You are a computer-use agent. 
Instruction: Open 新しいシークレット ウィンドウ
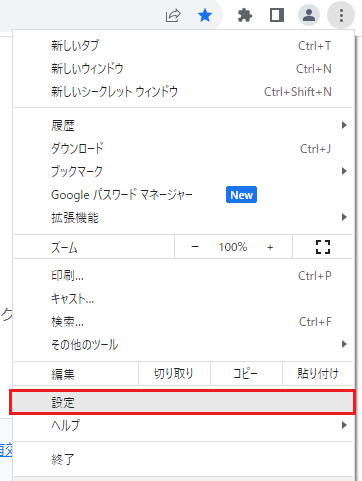click(x=183, y=92)
